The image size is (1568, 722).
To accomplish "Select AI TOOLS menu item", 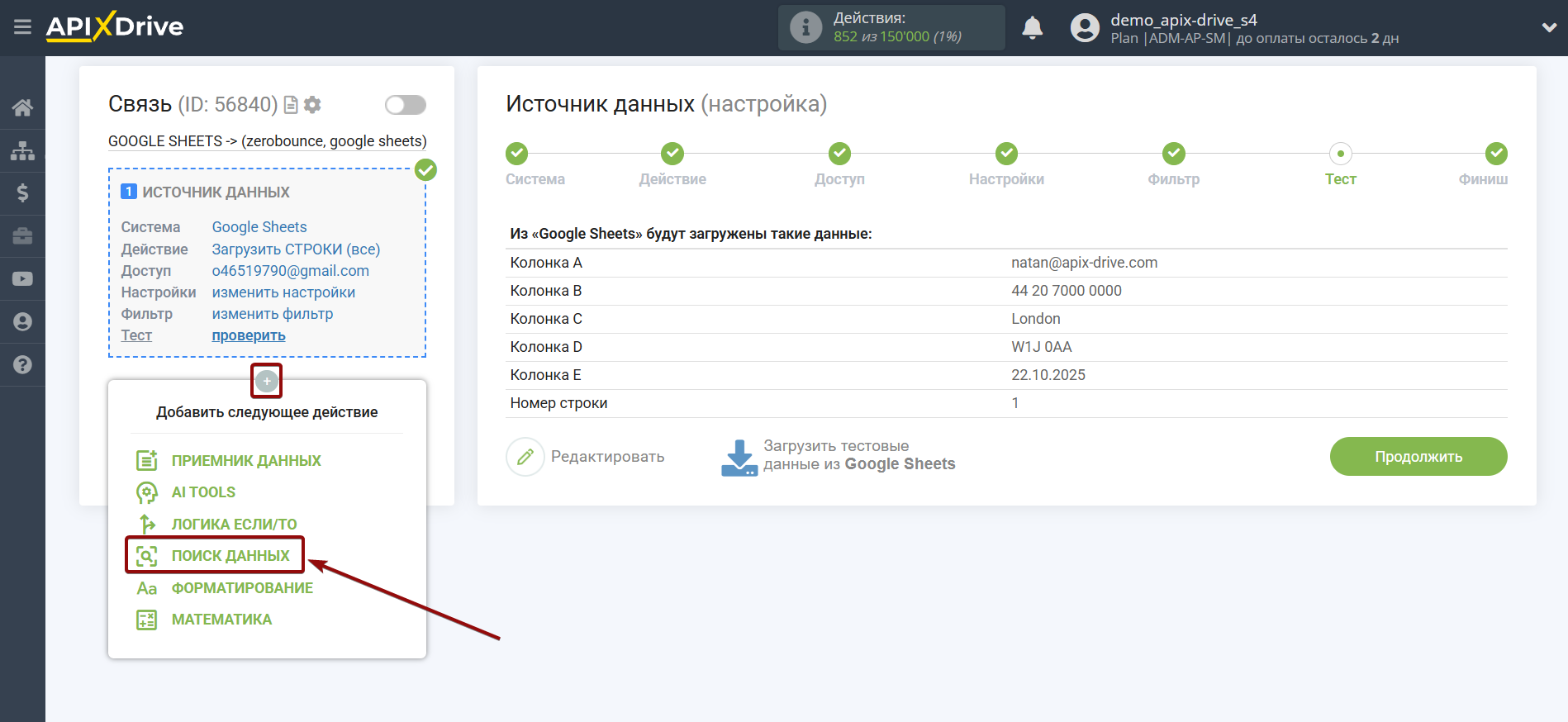I will pos(203,492).
